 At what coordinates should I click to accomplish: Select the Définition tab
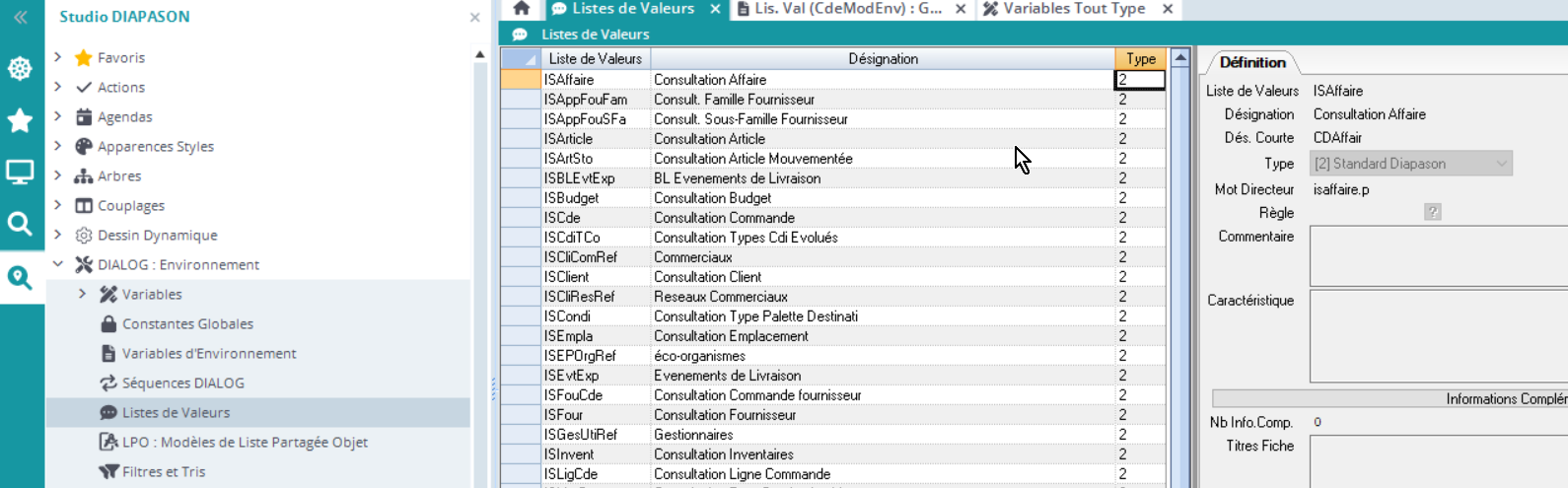click(x=1251, y=62)
